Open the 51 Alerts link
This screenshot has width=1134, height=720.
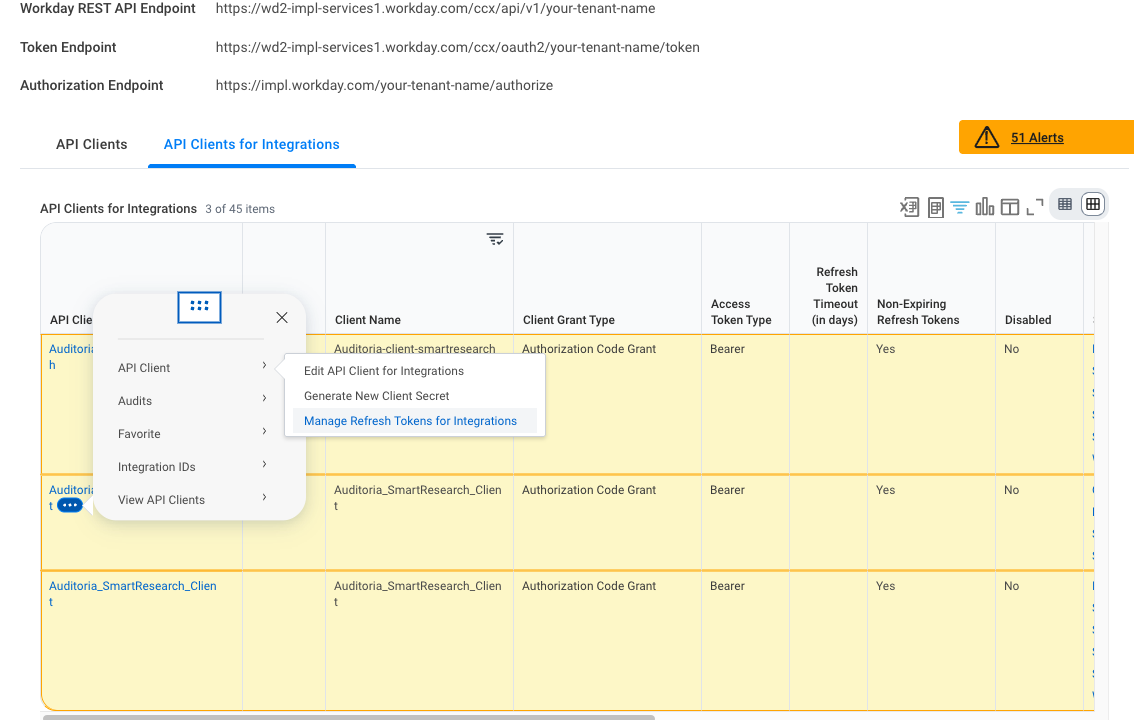point(1037,137)
